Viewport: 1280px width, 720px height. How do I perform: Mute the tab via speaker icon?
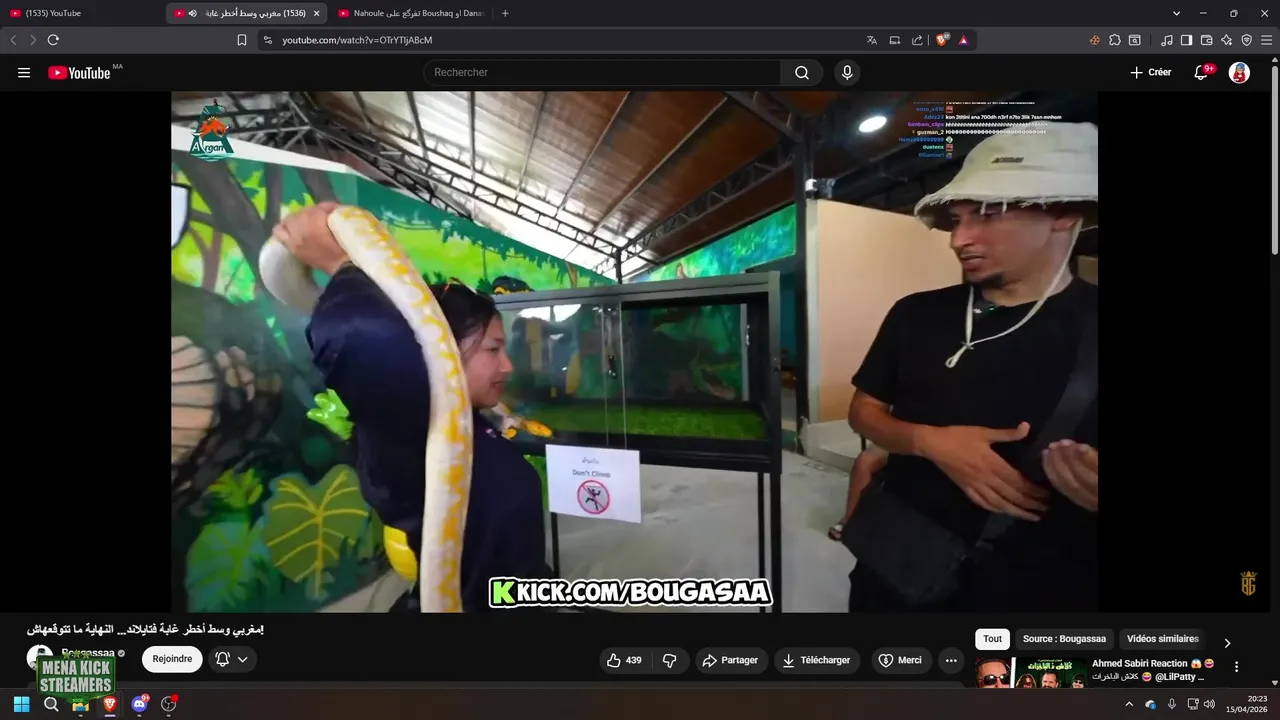192,13
